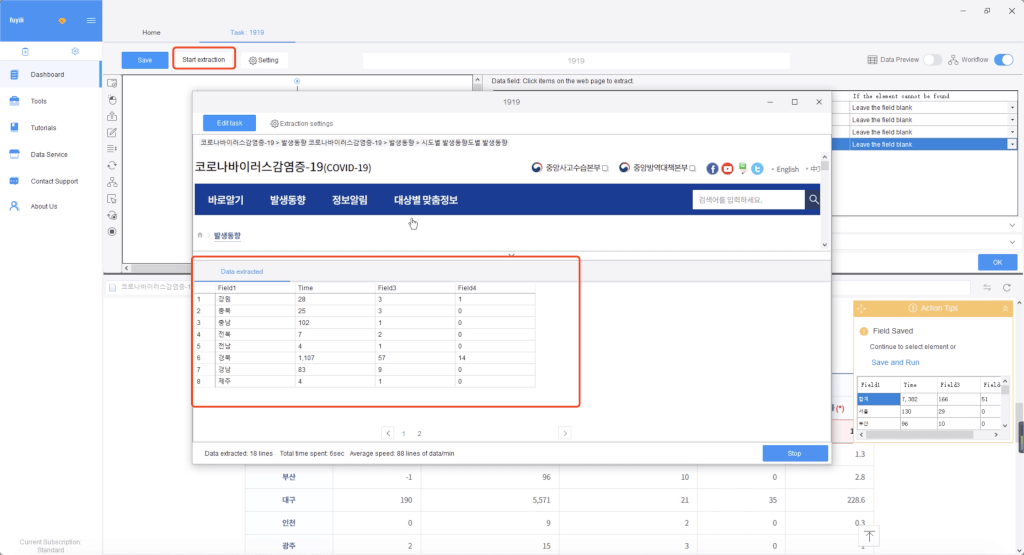Toggle the Workflow switch
1024x555 pixels.
pos(1004,60)
